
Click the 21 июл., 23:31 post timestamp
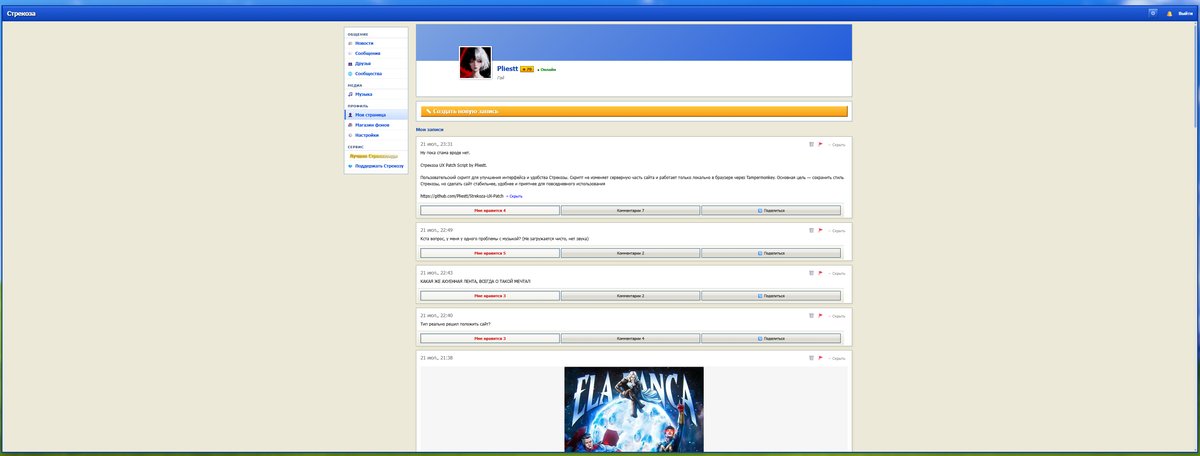click(x=436, y=144)
